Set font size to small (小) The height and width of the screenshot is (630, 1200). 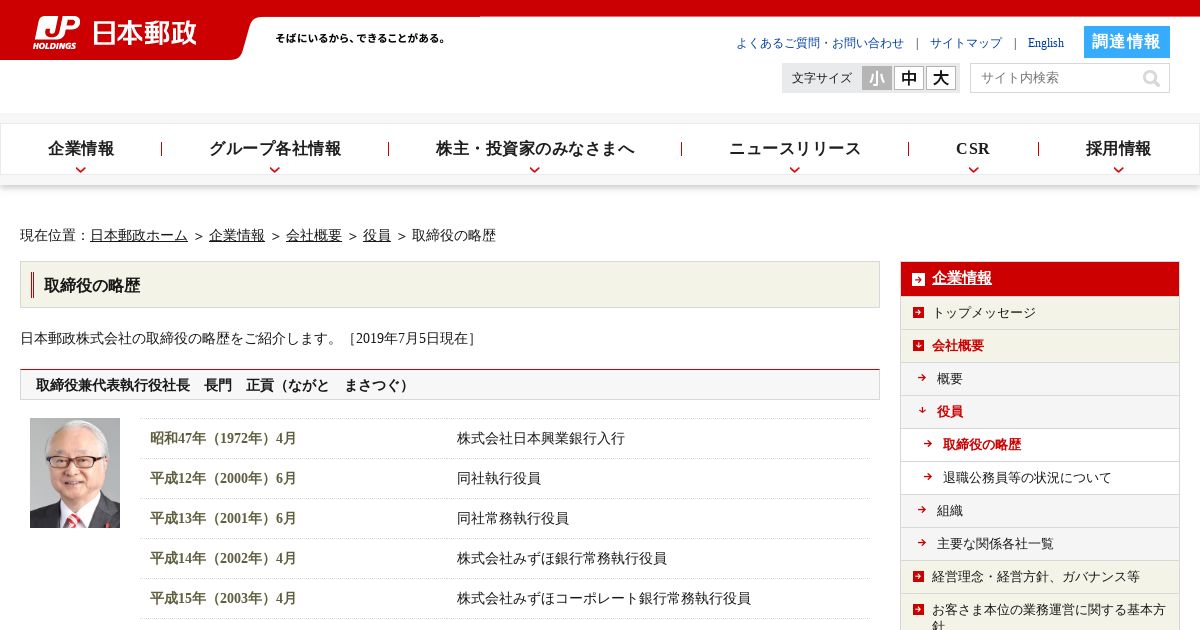click(x=877, y=78)
